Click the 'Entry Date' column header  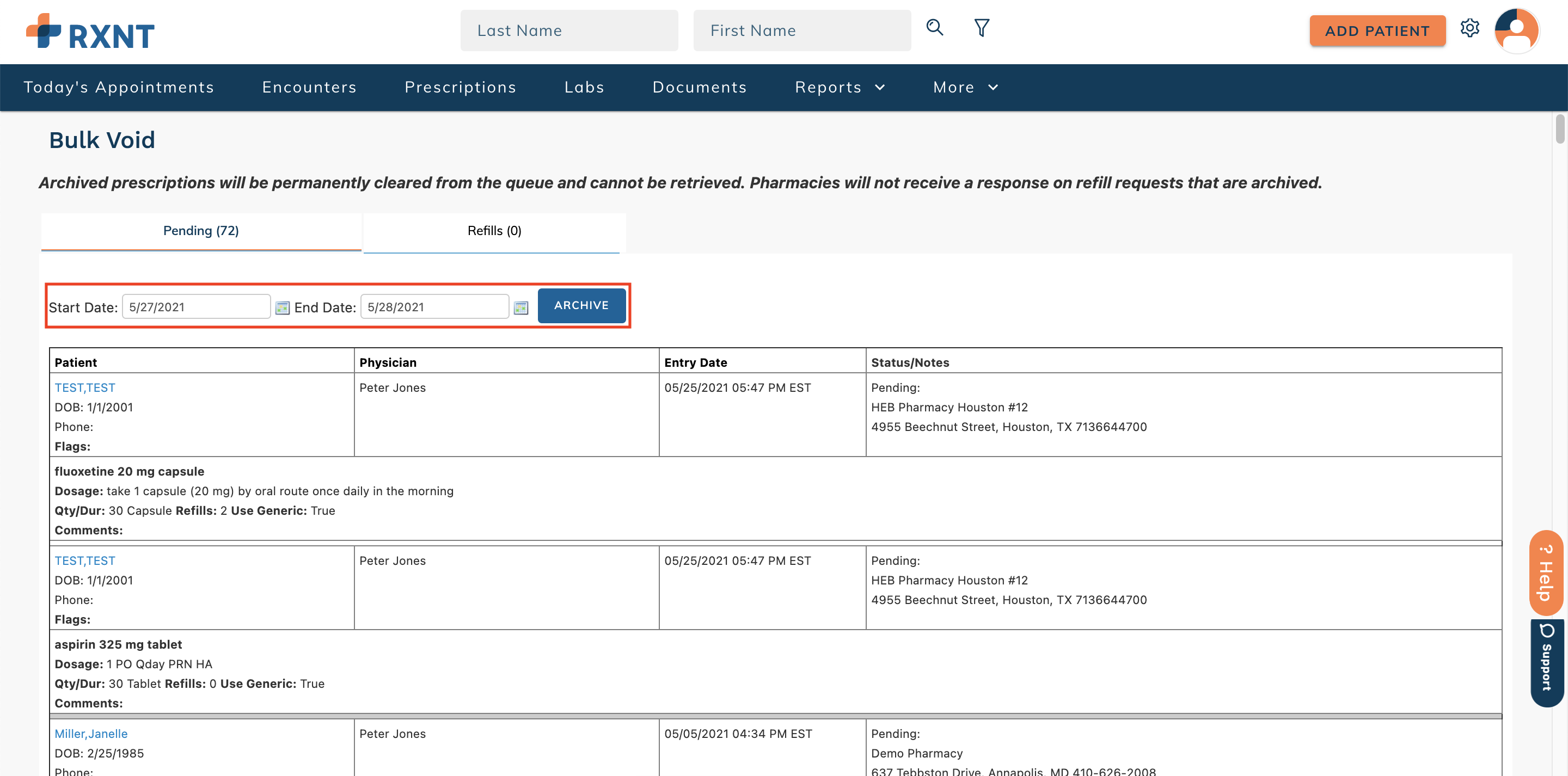point(696,362)
